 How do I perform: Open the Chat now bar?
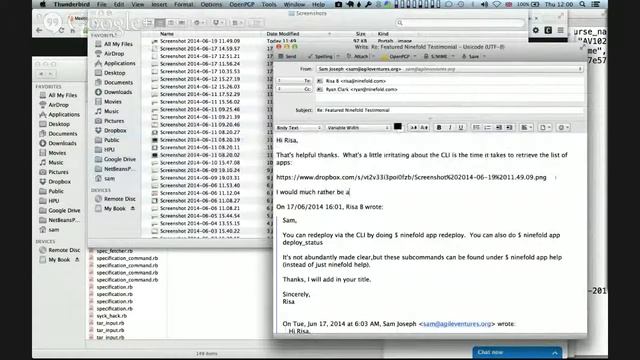517,352
